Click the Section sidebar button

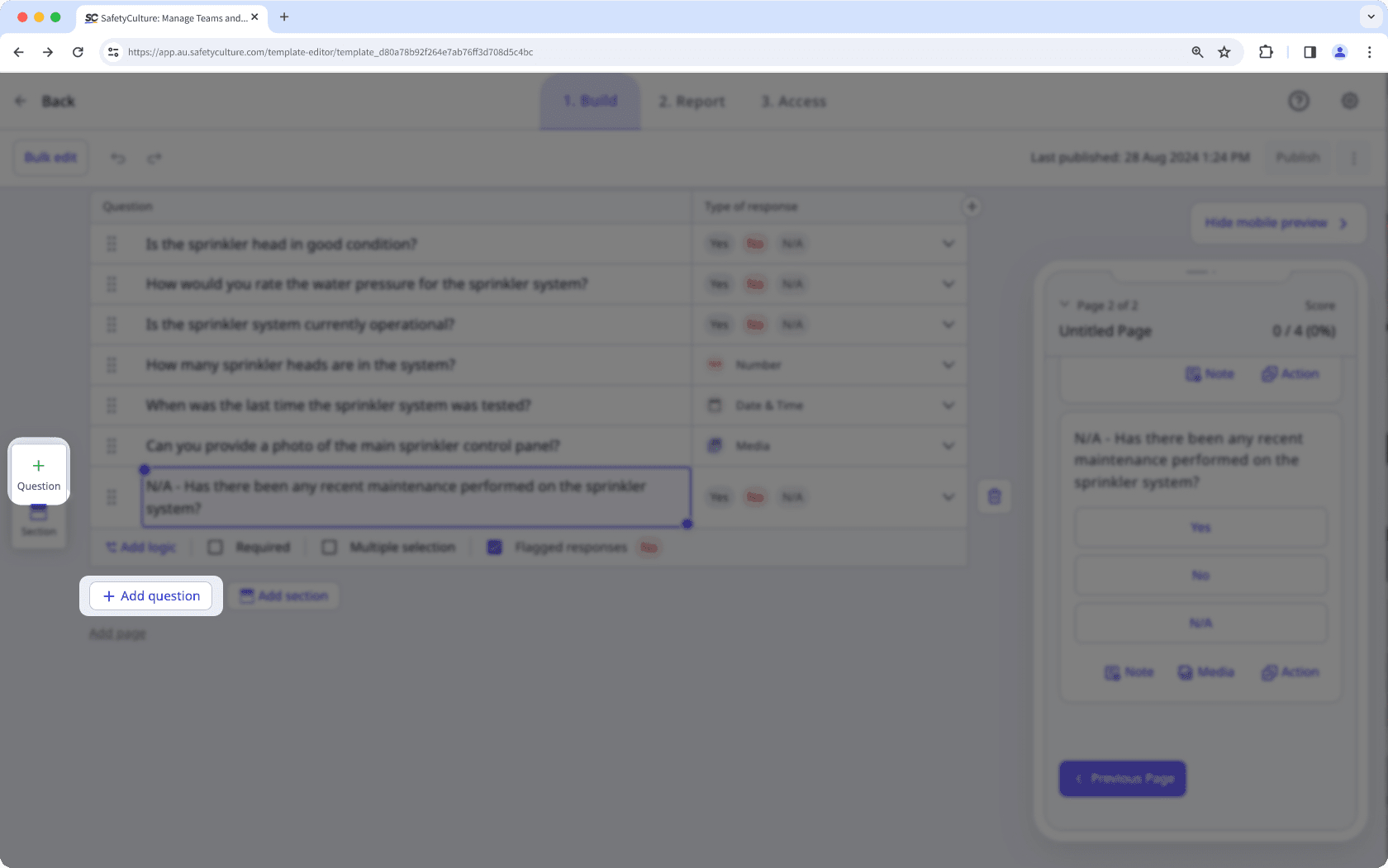tap(39, 521)
